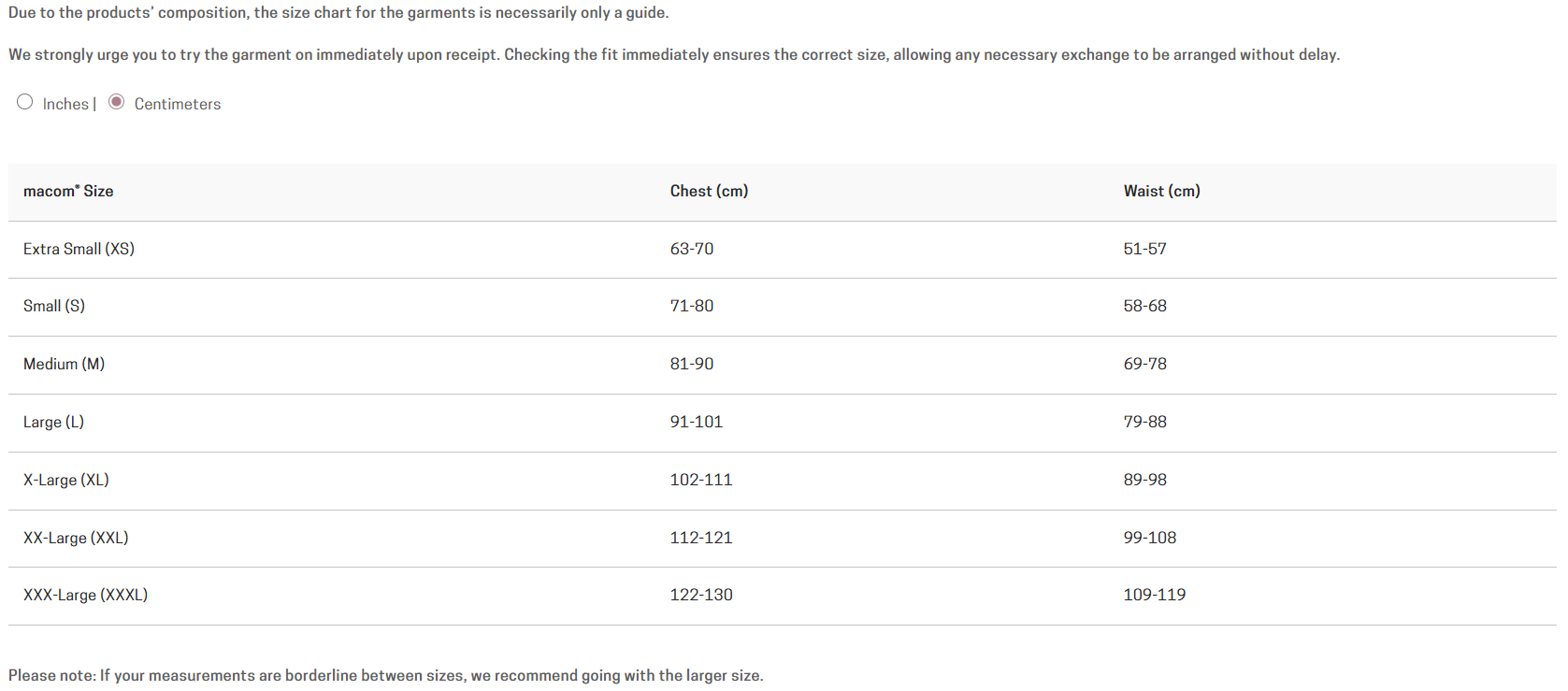1568x691 pixels.
Task: Click the Waist (cm) column header
Action: [1161, 191]
